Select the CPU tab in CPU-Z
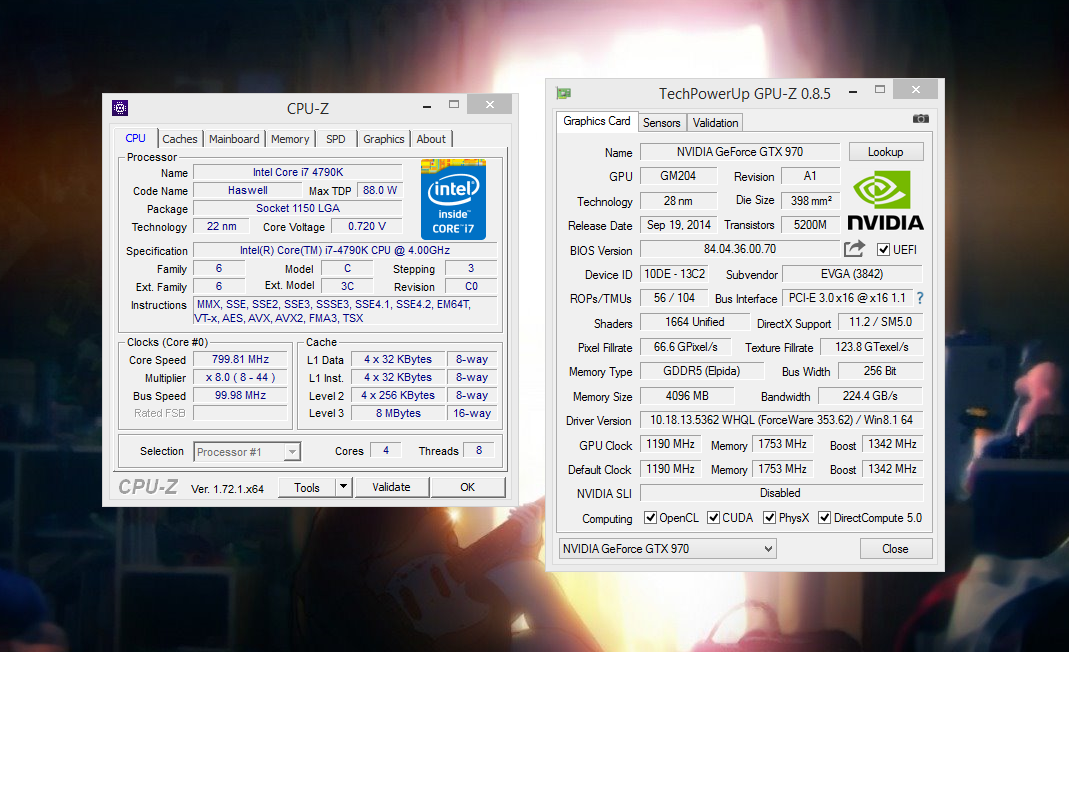The image size is (1069, 800). (135, 138)
